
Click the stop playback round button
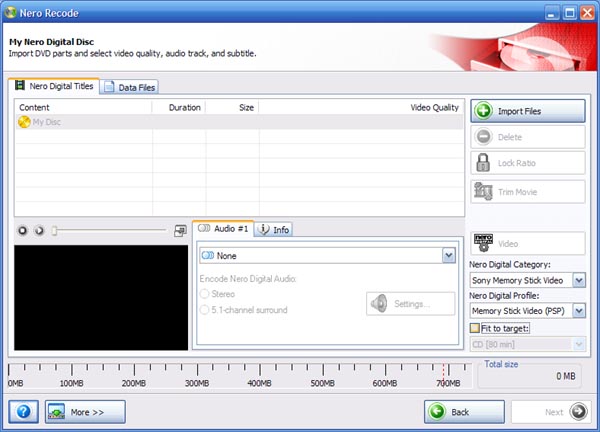[x=23, y=230]
